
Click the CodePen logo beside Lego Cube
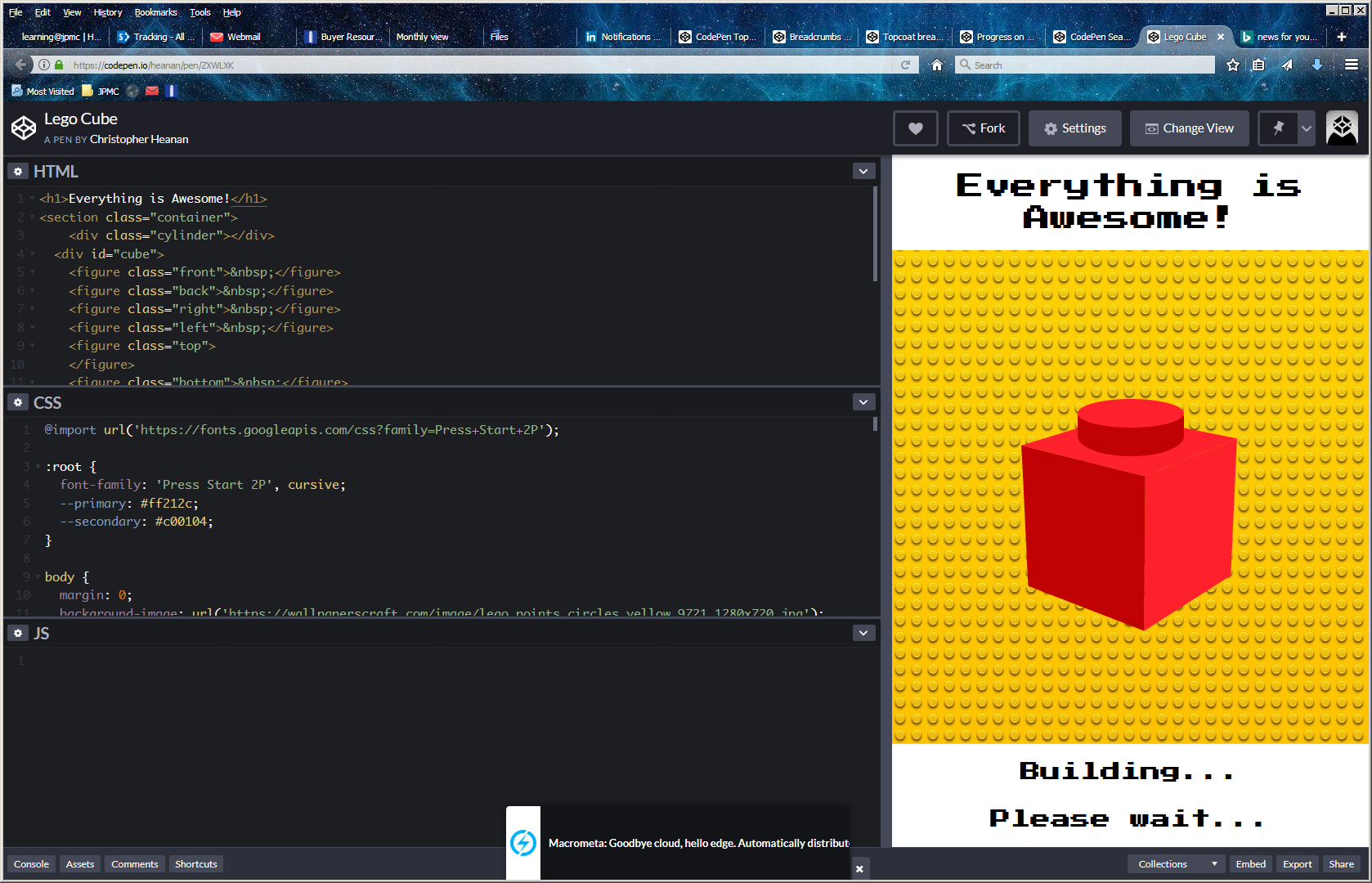(x=23, y=128)
